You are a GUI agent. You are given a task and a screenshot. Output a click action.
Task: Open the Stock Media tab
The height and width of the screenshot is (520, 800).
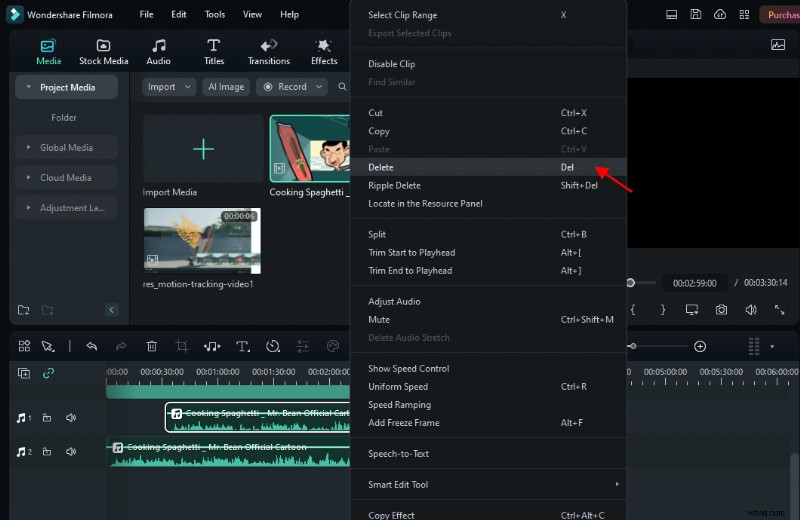104,52
